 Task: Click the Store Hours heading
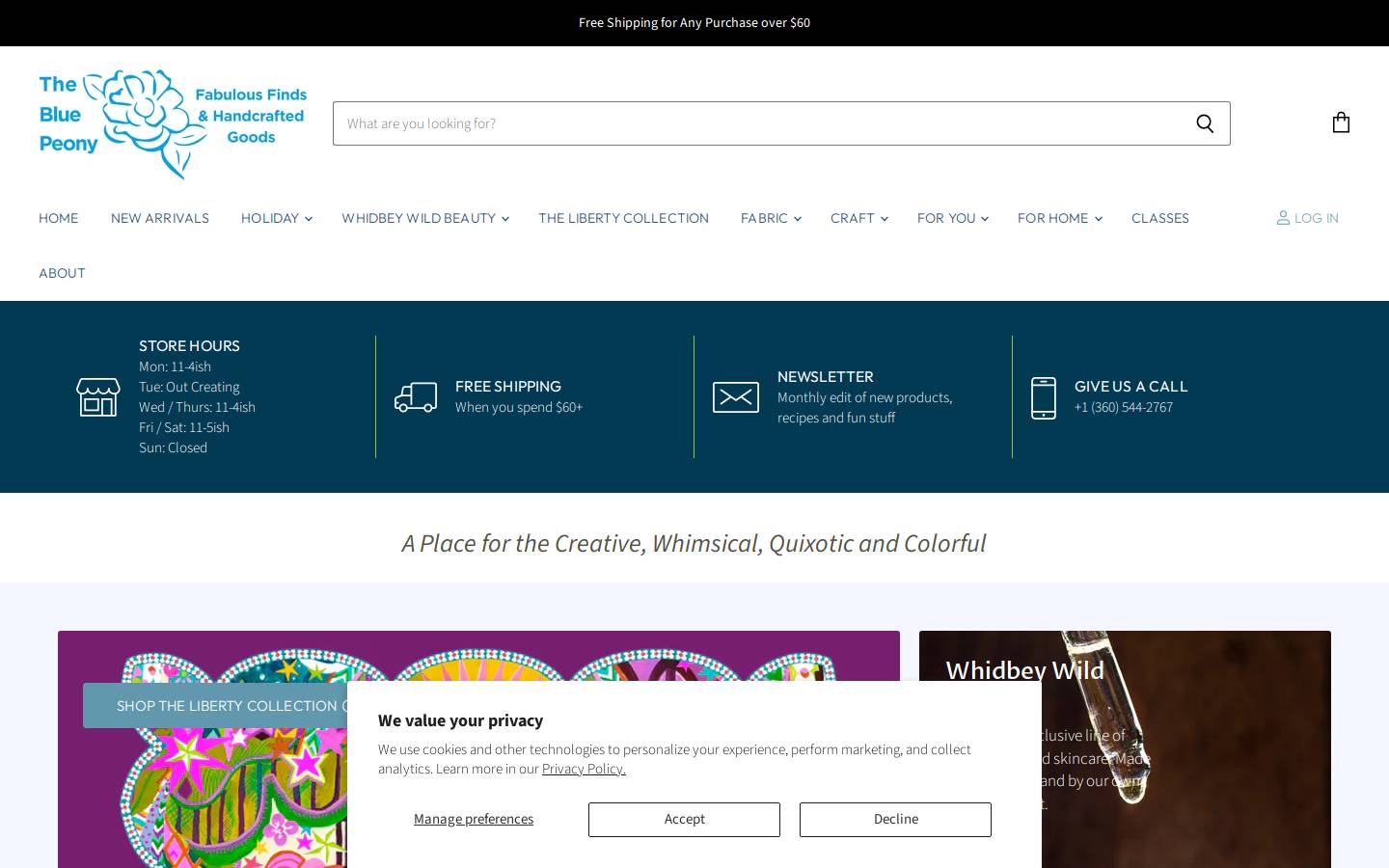189,345
